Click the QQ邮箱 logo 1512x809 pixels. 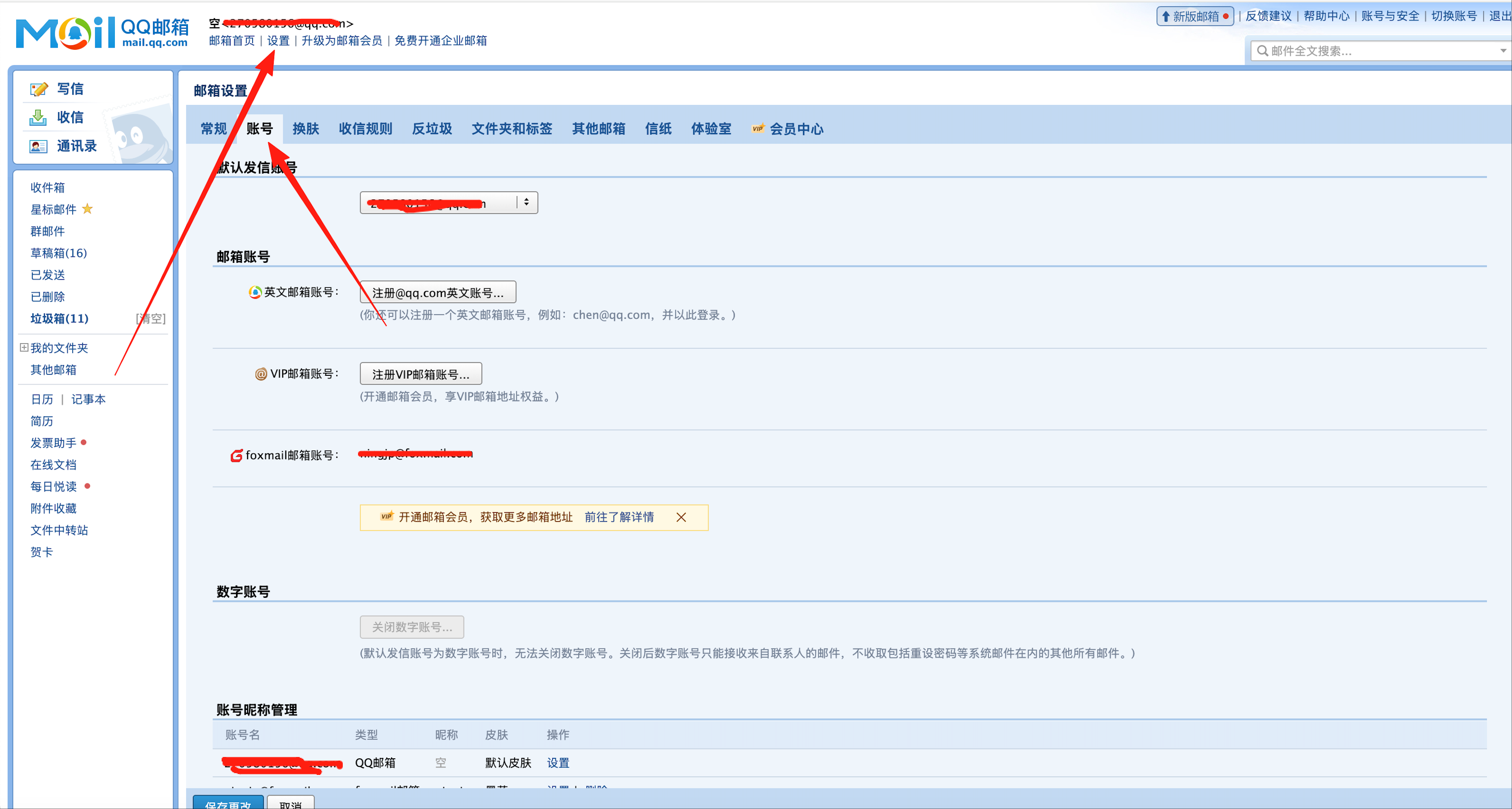[102, 33]
